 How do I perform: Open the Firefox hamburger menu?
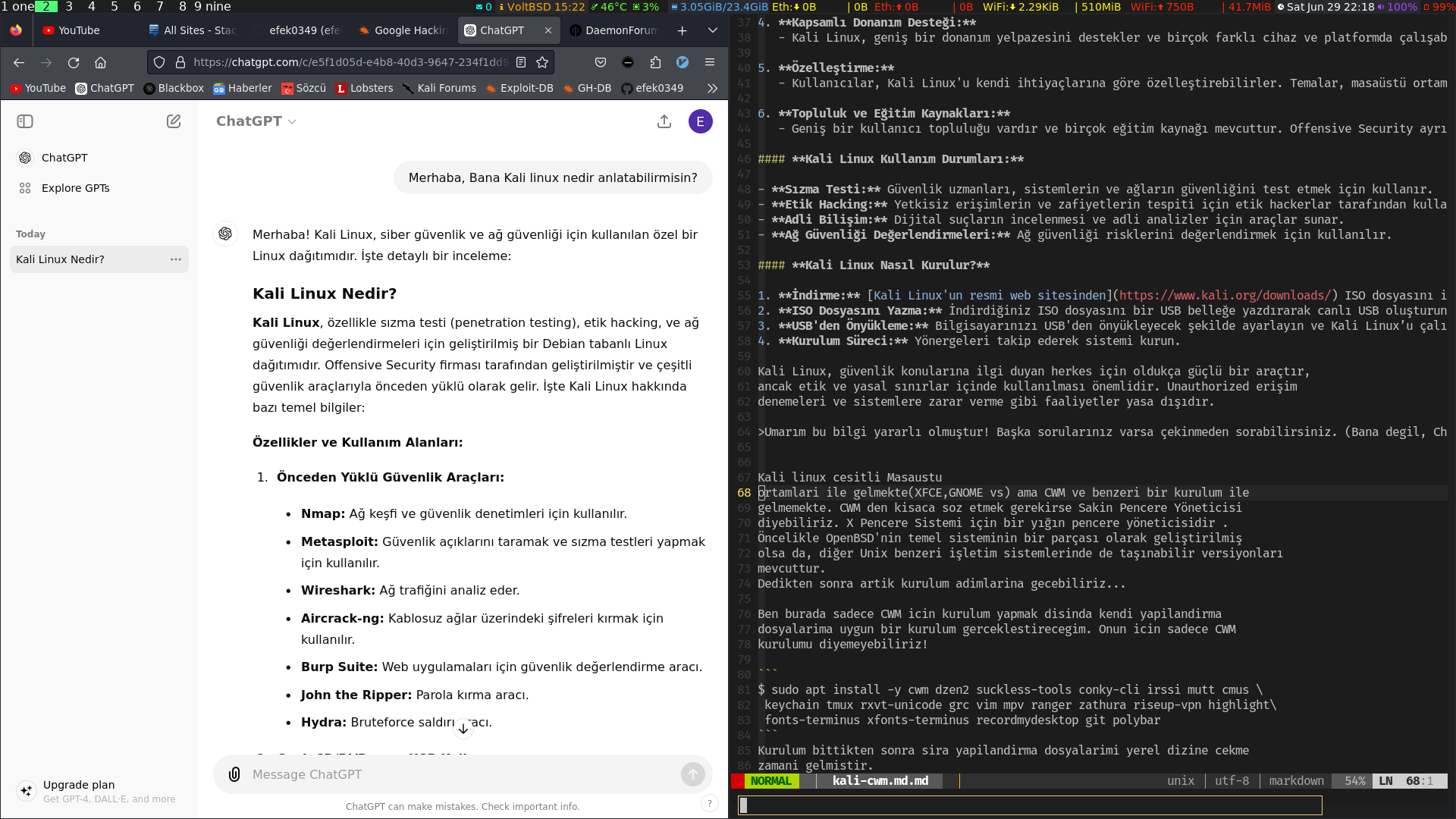[x=710, y=62]
